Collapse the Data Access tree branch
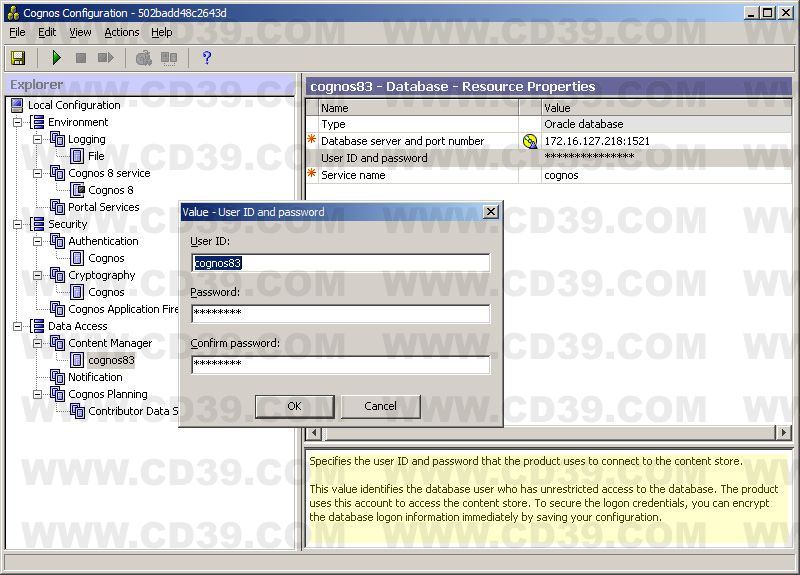800x575 pixels. pos(18,327)
